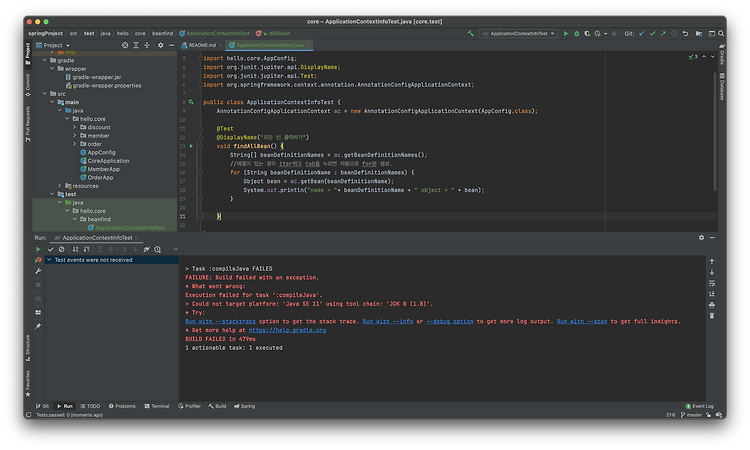Collapse Test events were not received node
The width and height of the screenshot is (750, 450).
[49, 260]
